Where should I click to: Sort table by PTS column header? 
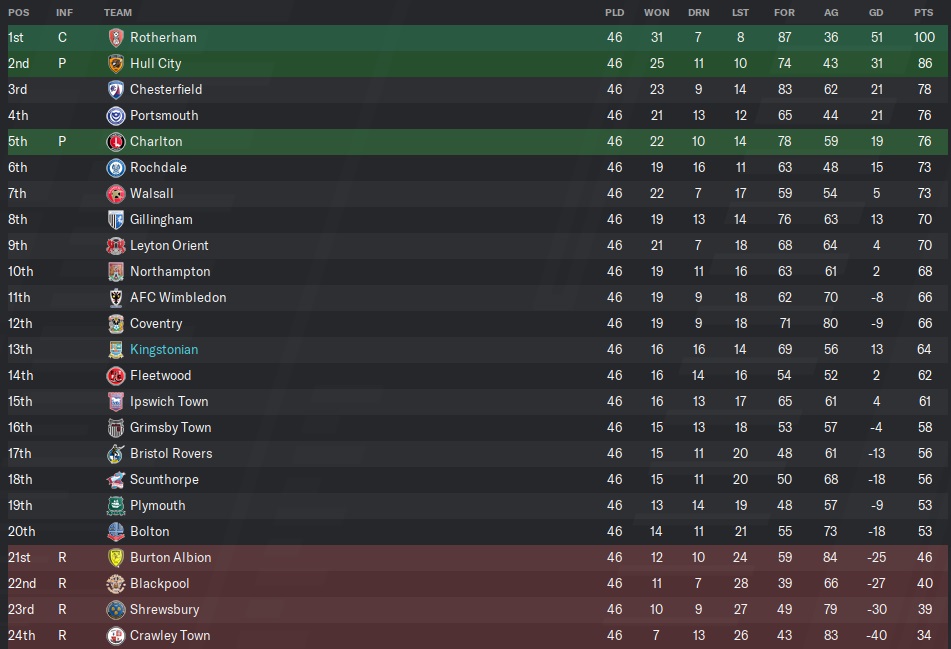(924, 12)
